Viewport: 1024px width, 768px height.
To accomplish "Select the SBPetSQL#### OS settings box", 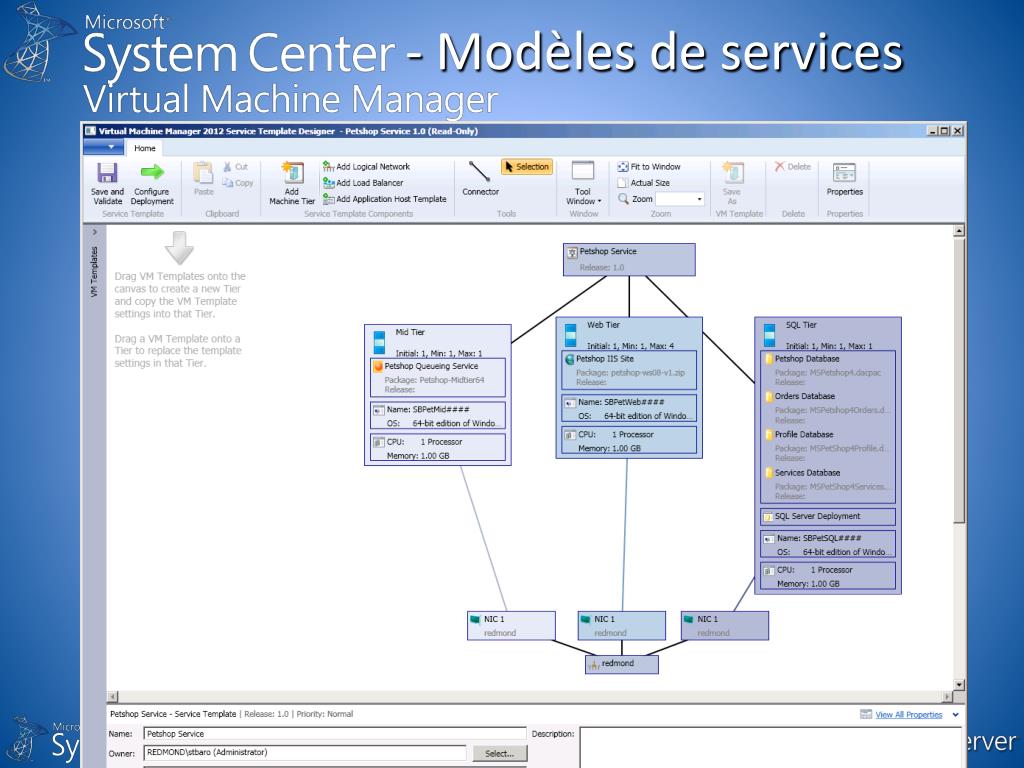I will point(827,545).
